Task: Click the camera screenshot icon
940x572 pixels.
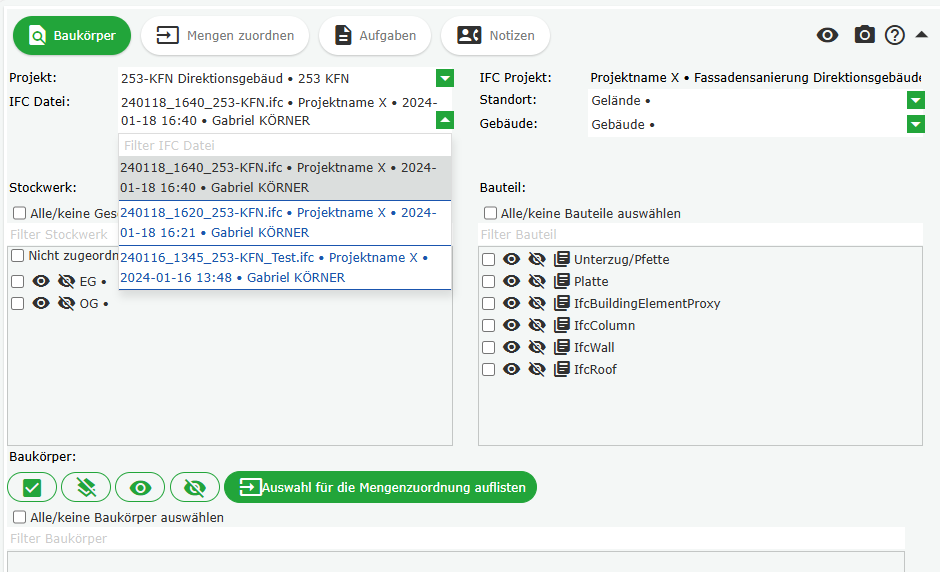Action: 864,35
